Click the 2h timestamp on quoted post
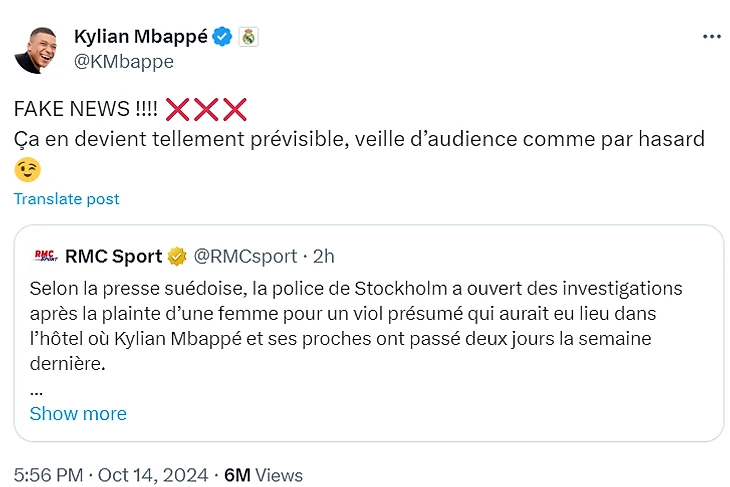This screenshot has height=487, width=730. [x=323, y=256]
